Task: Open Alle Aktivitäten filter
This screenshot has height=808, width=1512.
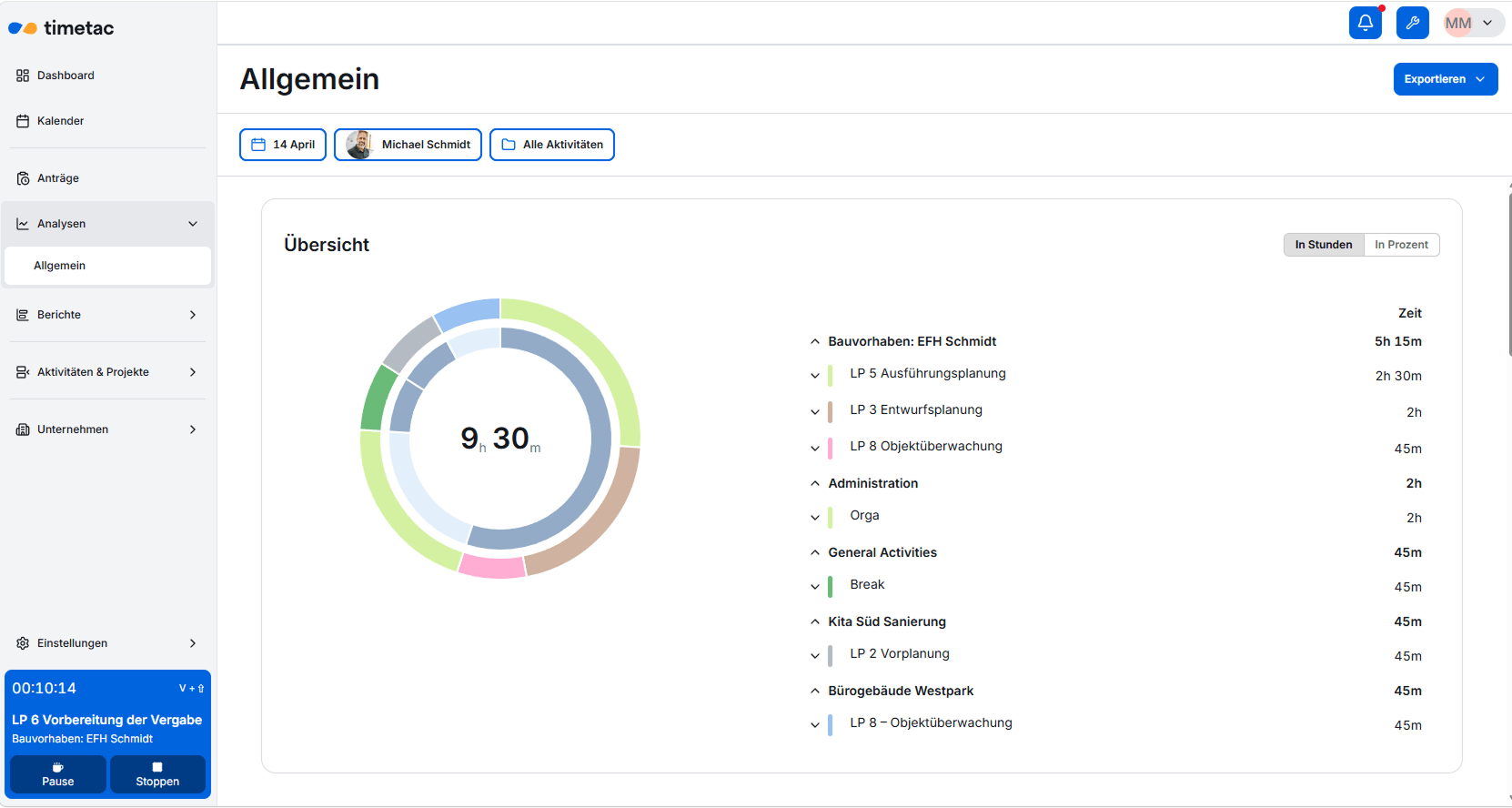Action: (x=552, y=145)
